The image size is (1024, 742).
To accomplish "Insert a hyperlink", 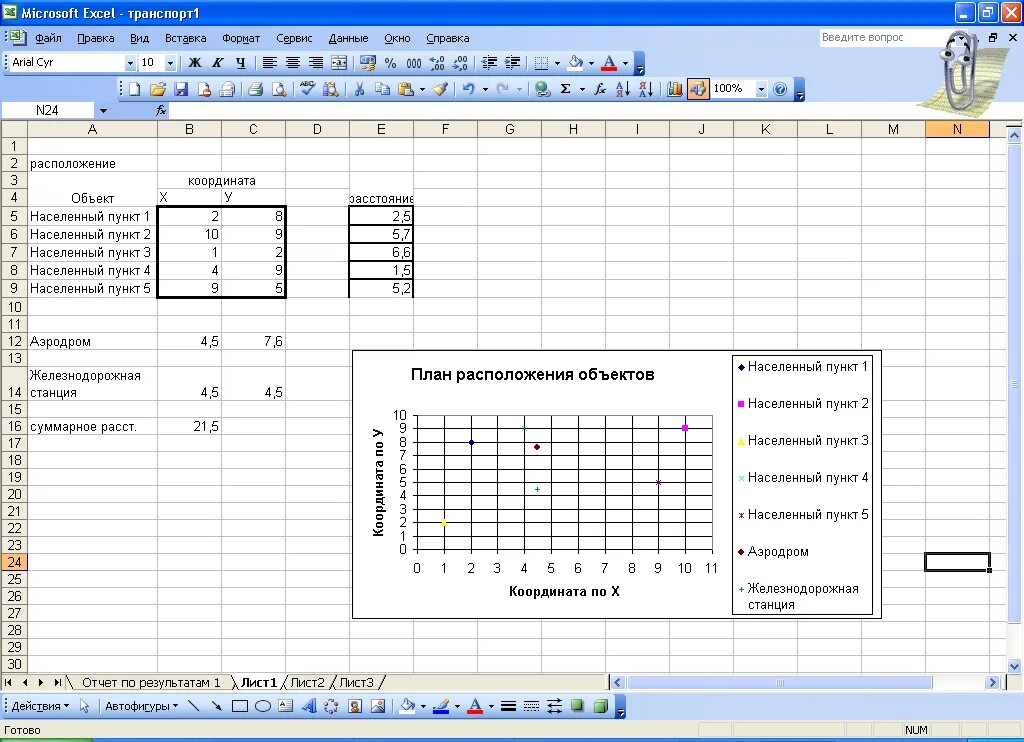I will coord(542,89).
